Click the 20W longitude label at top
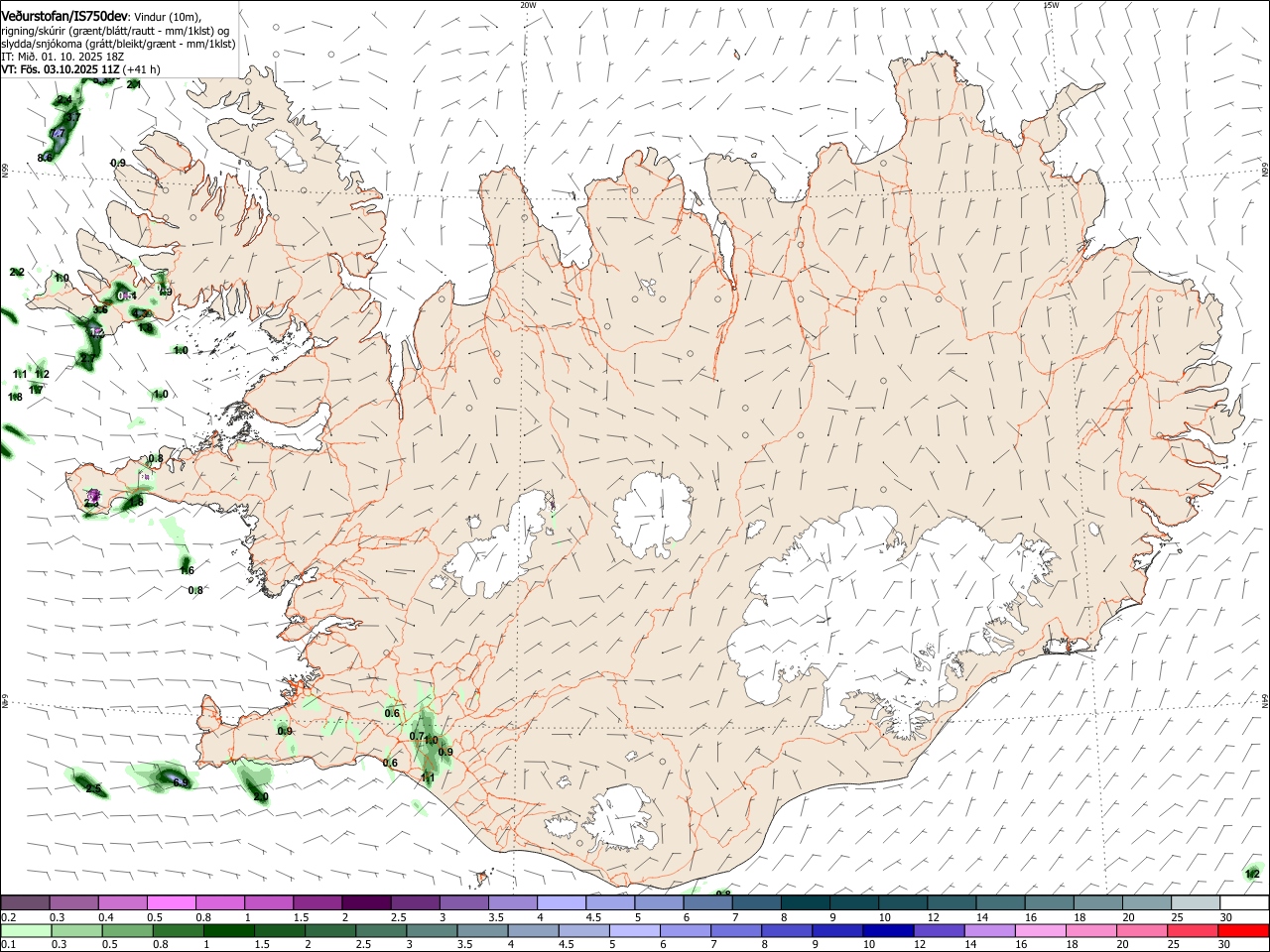This screenshot has height=952, width=1270. pos(528,5)
